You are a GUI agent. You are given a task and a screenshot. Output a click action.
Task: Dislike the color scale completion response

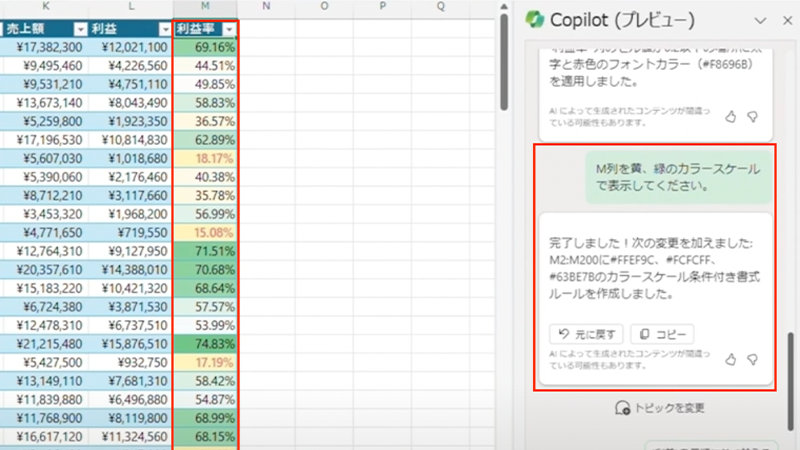pos(752,359)
